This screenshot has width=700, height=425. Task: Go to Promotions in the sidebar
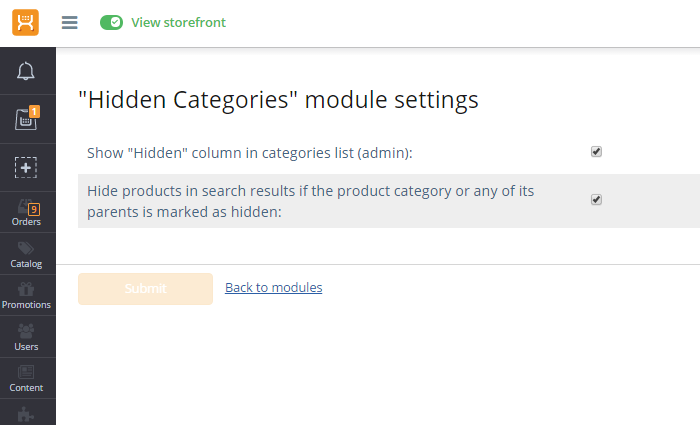[28, 295]
